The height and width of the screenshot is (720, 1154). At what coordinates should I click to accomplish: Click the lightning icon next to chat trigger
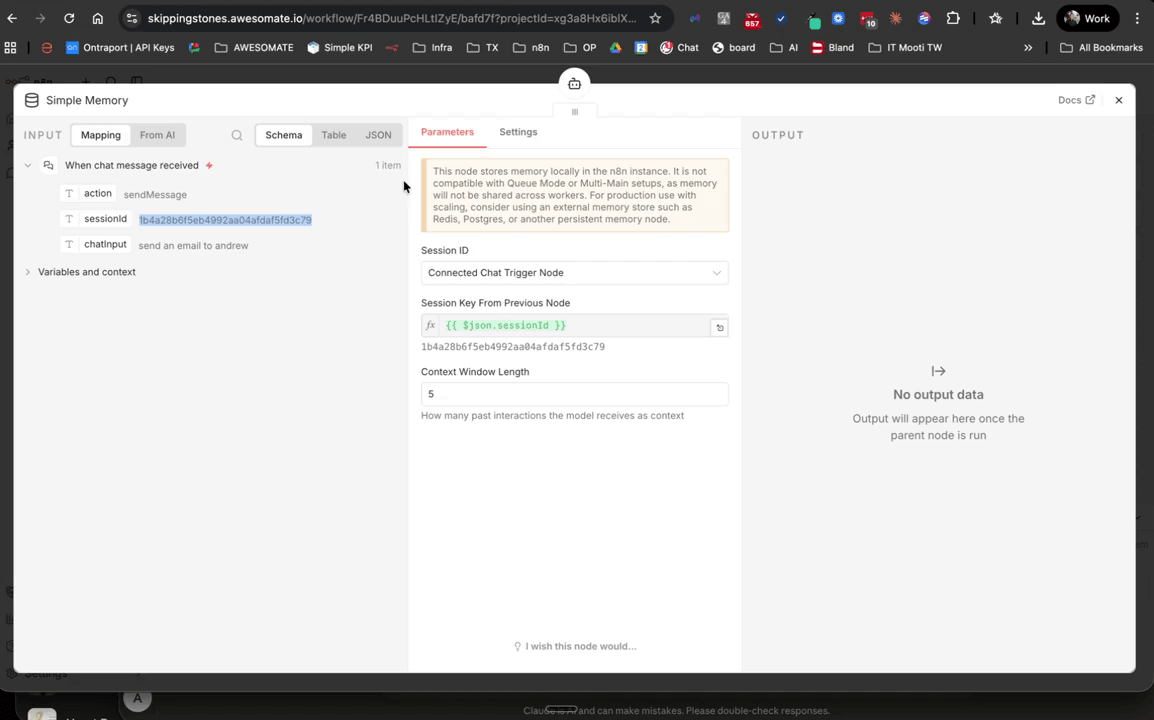pos(209,165)
